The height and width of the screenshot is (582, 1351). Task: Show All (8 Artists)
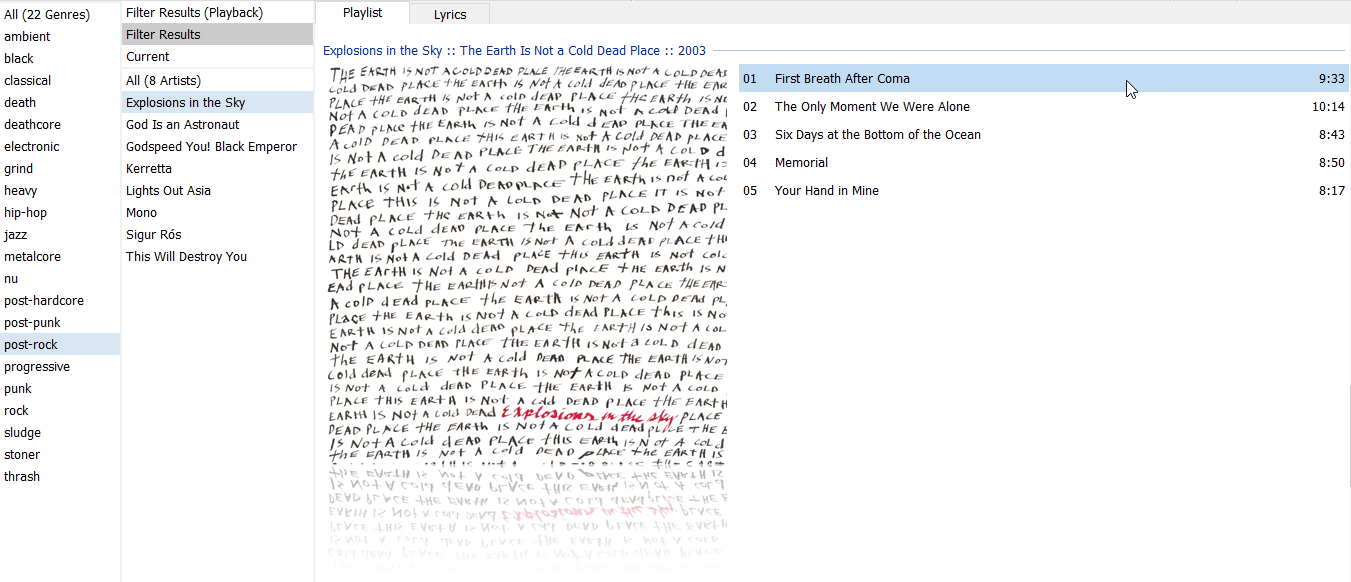(x=163, y=81)
